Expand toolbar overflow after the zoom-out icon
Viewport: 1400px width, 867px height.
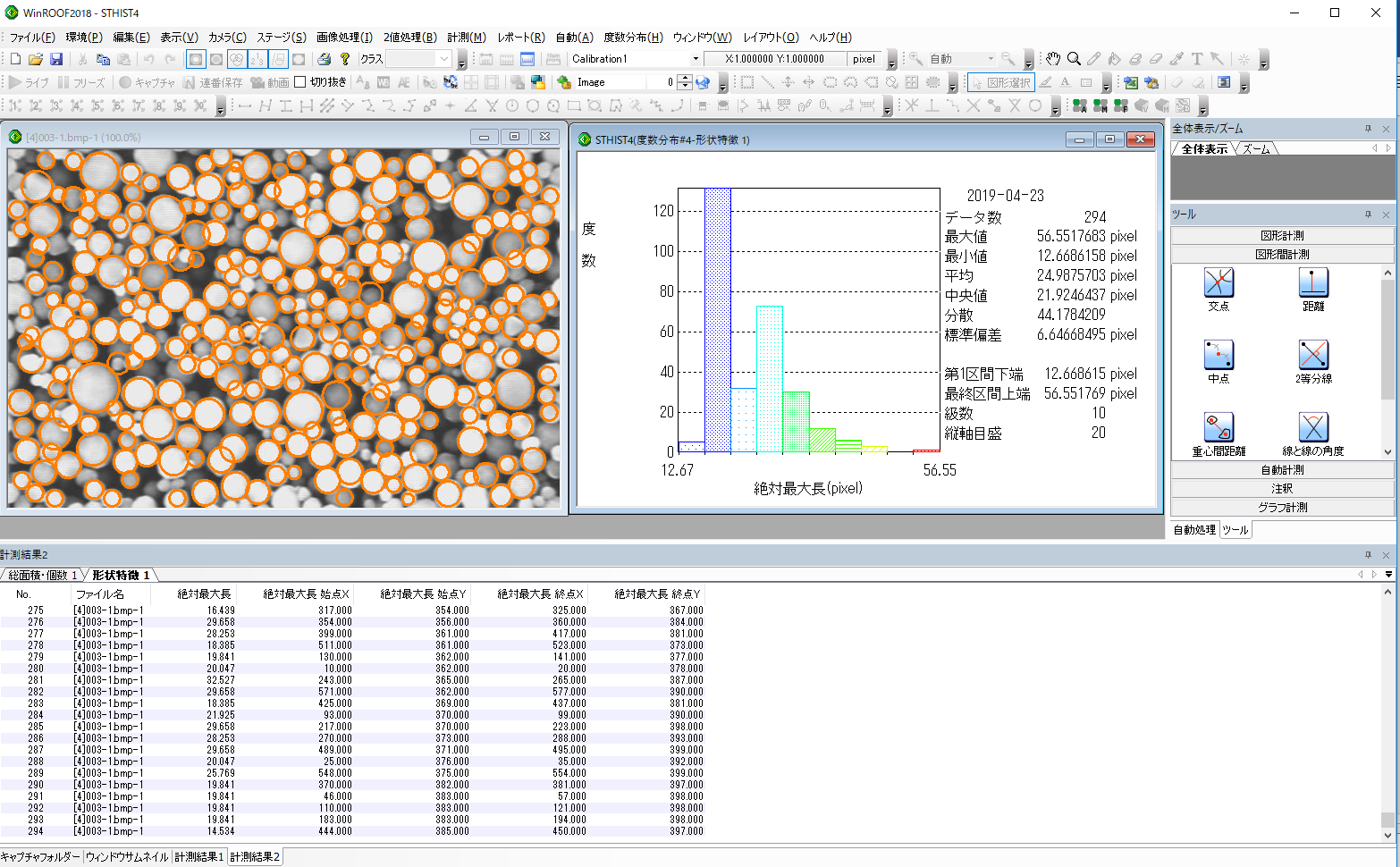[1028, 61]
